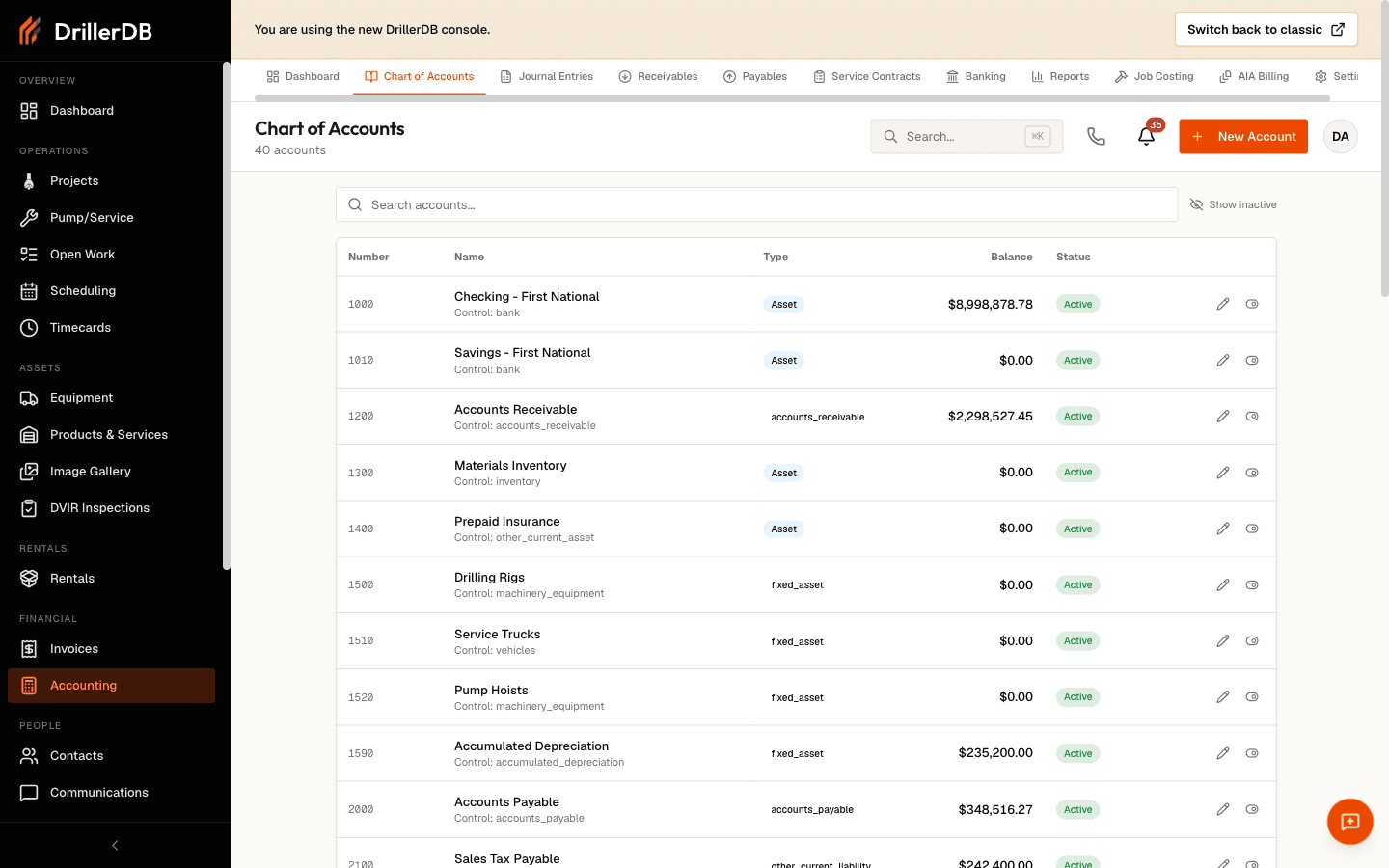Viewport: 1389px width, 868px height.
Task: Open Projects in the sidebar
Action: click(111, 181)
